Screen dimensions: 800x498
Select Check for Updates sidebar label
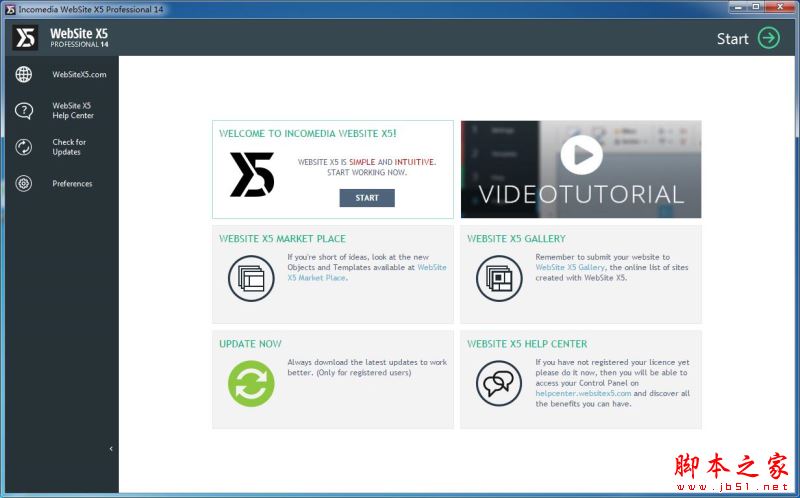click(69, 147)
